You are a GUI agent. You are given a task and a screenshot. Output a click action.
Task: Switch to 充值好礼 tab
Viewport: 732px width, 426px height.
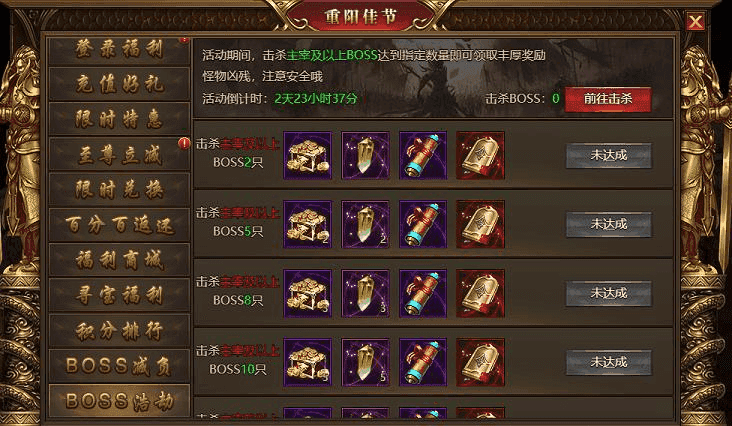pyautogui.click(x=119, y=84)
